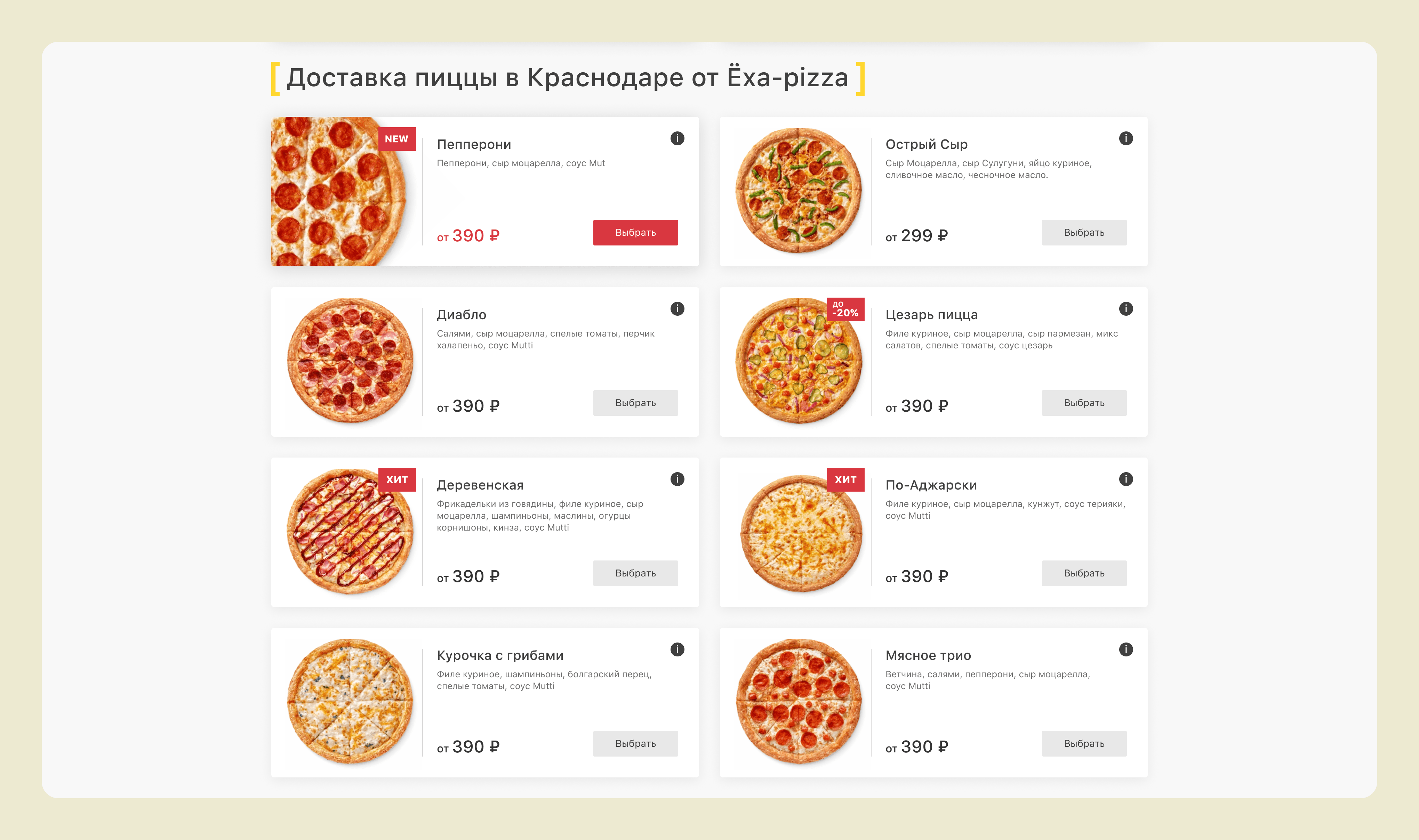Open Деревенская pizza info icon
Viewport: 1419px width, 840px height.
click(677, 479)
